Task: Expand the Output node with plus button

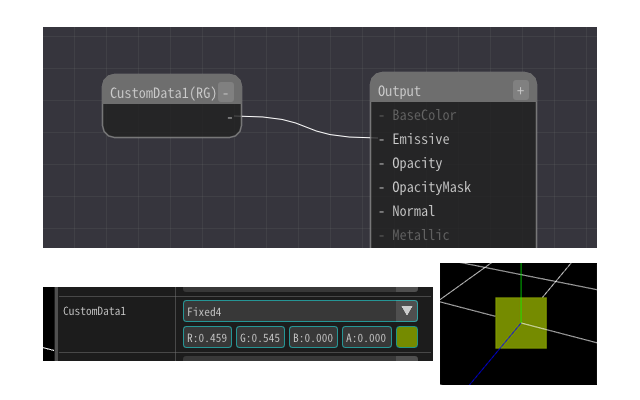Action: (520, 91)
